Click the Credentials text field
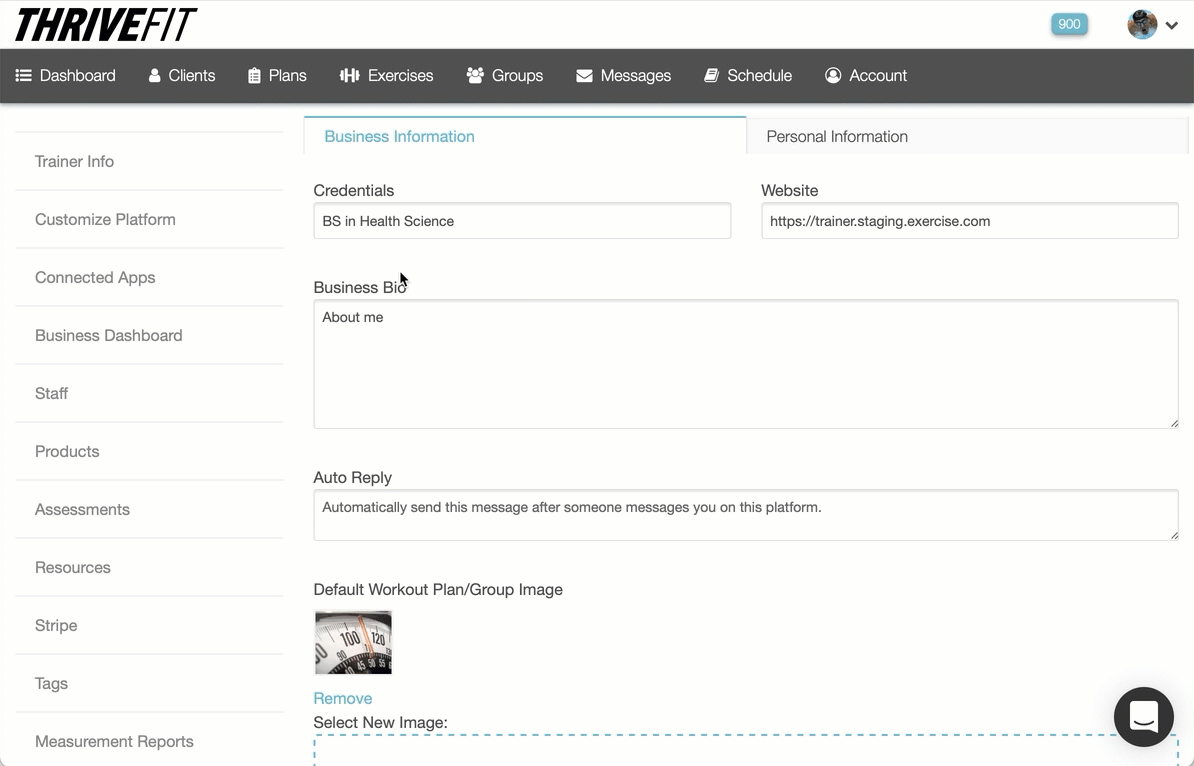 click(522, 221)
